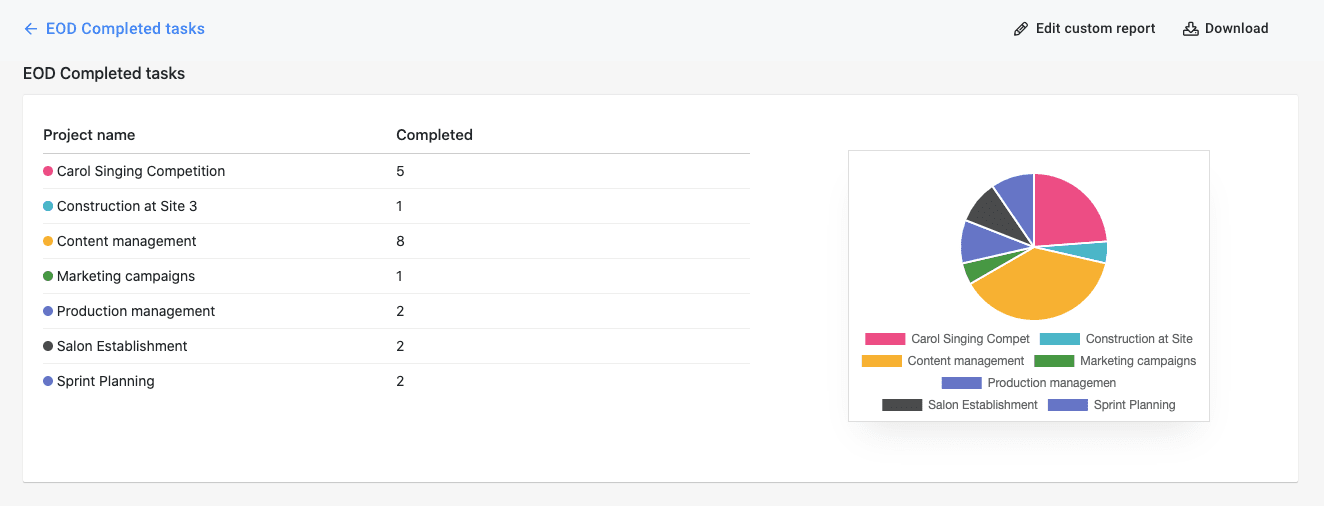Select the Sprint Planning table row

click(396, 381)
